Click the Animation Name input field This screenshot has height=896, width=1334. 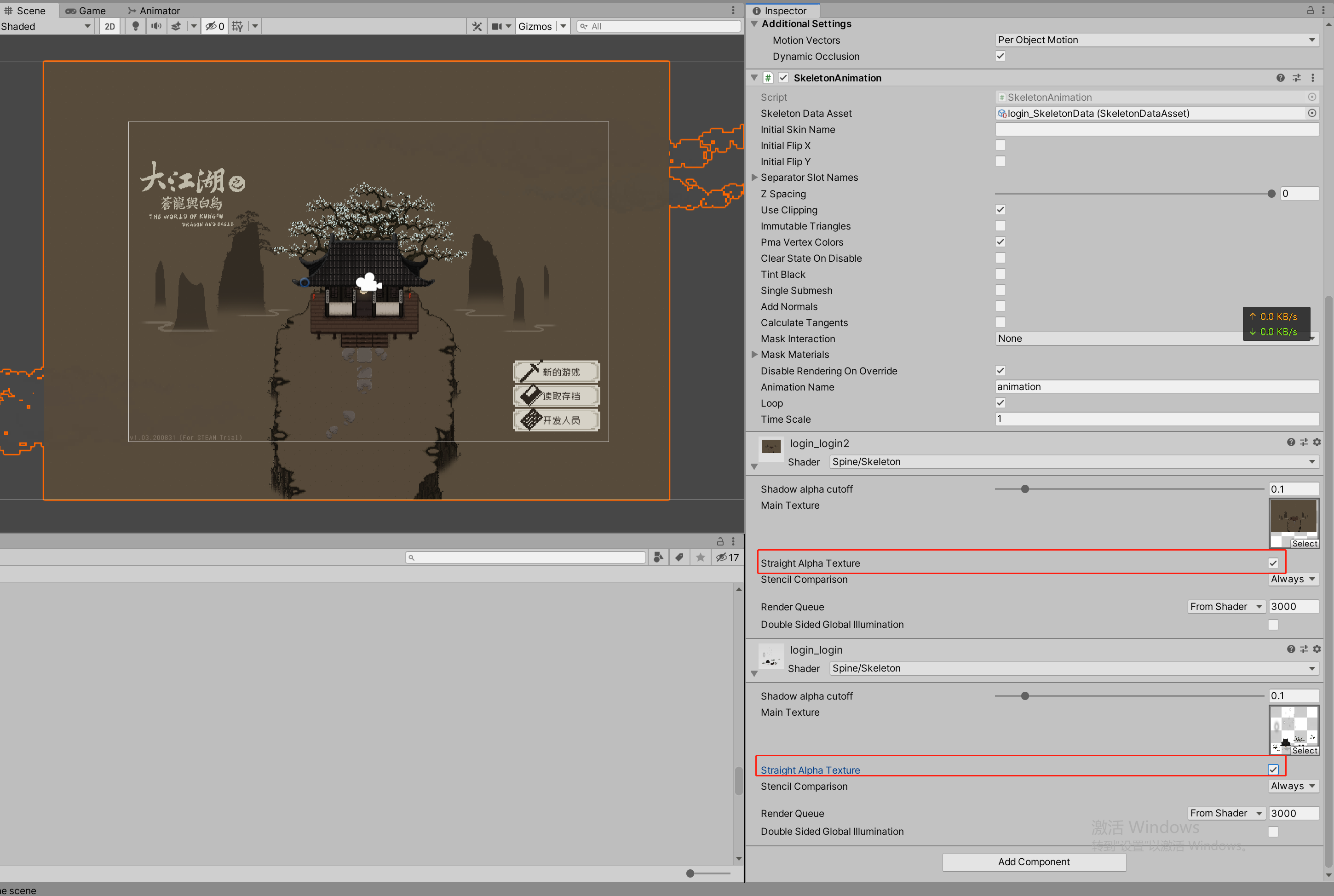(1157, 387)
